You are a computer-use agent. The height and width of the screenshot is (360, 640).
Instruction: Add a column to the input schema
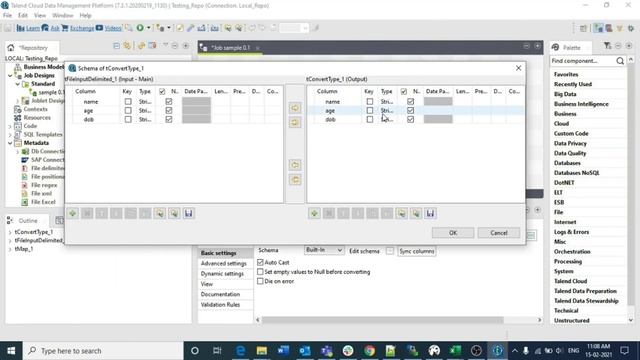coord(73,213)
